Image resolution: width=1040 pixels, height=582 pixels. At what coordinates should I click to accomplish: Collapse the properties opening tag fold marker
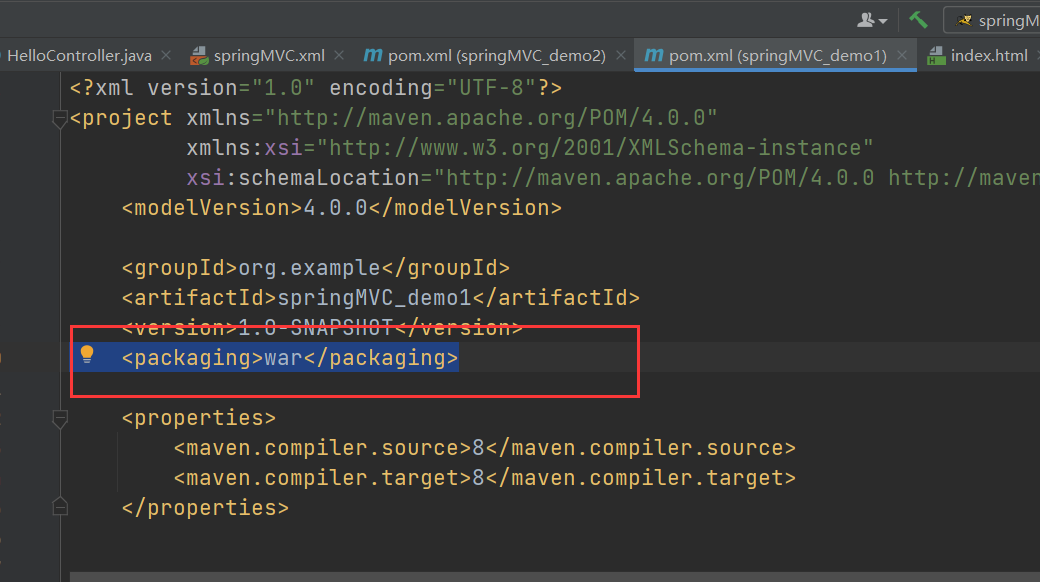60,418
